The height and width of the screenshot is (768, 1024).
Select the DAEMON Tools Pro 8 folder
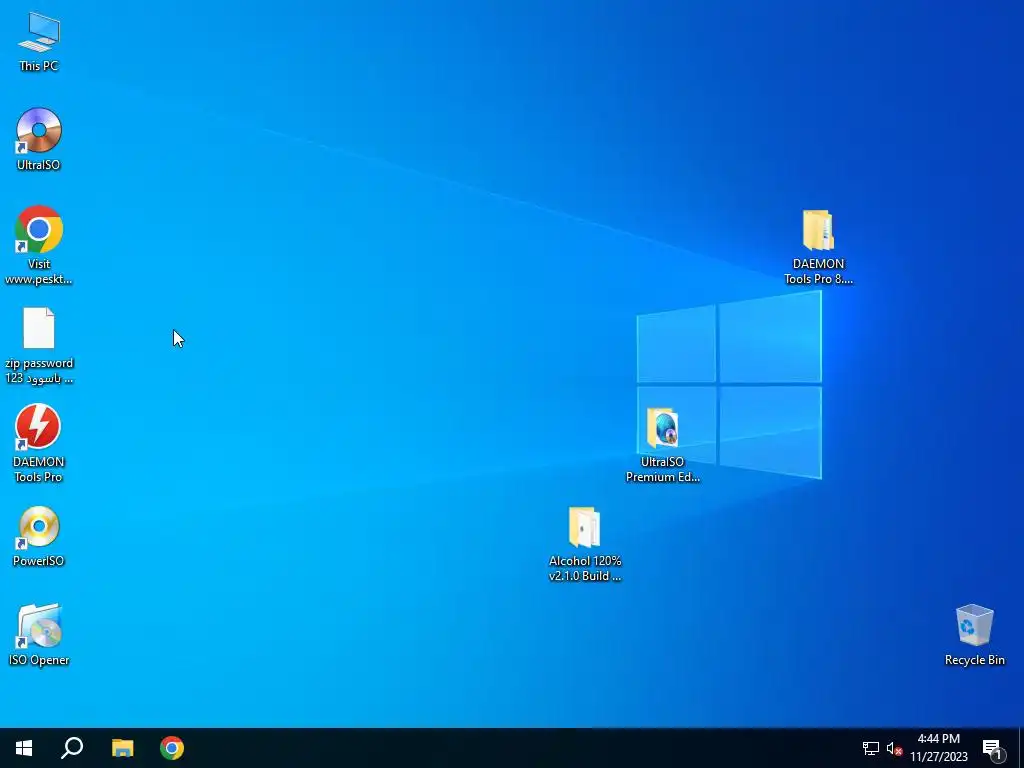(818, 248)
